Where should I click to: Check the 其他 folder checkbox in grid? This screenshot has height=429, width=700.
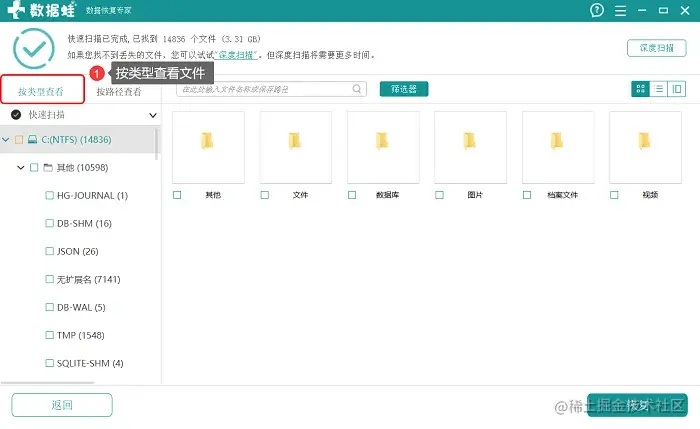(x=177, y=195)
